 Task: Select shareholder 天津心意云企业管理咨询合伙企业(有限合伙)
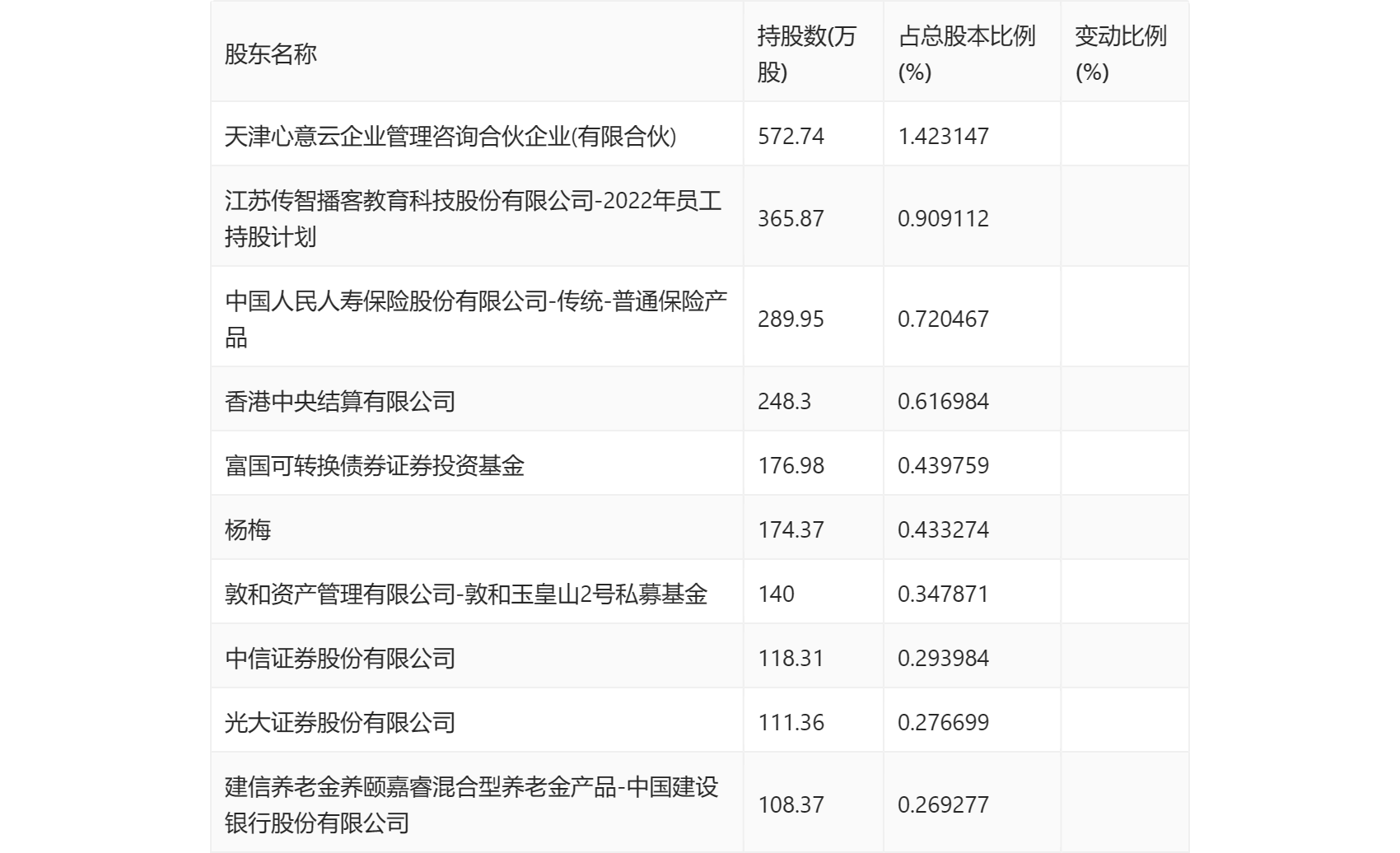[x=450, y=136]
